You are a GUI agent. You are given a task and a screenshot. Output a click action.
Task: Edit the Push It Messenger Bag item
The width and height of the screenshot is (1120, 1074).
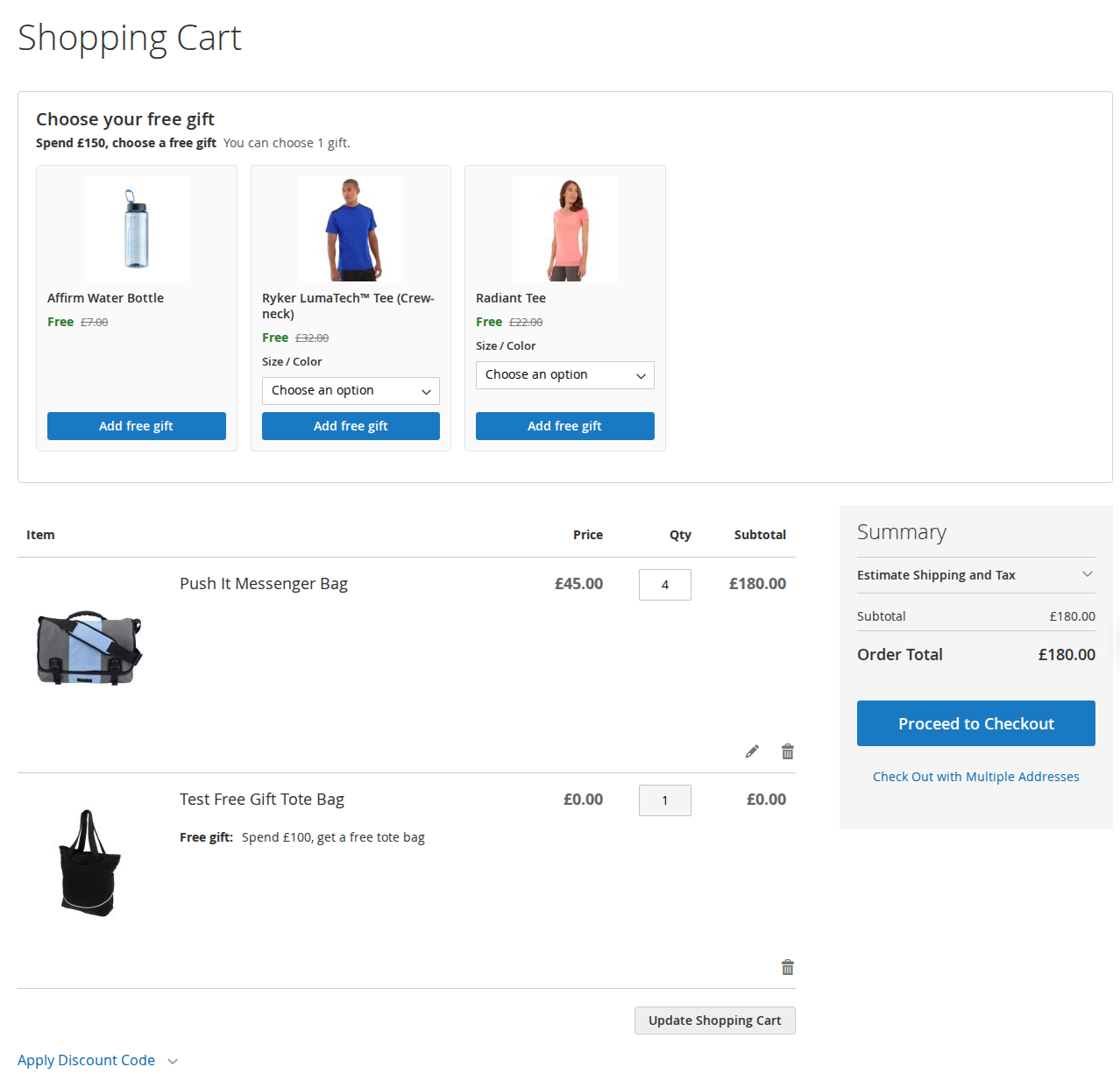[752, 751]
